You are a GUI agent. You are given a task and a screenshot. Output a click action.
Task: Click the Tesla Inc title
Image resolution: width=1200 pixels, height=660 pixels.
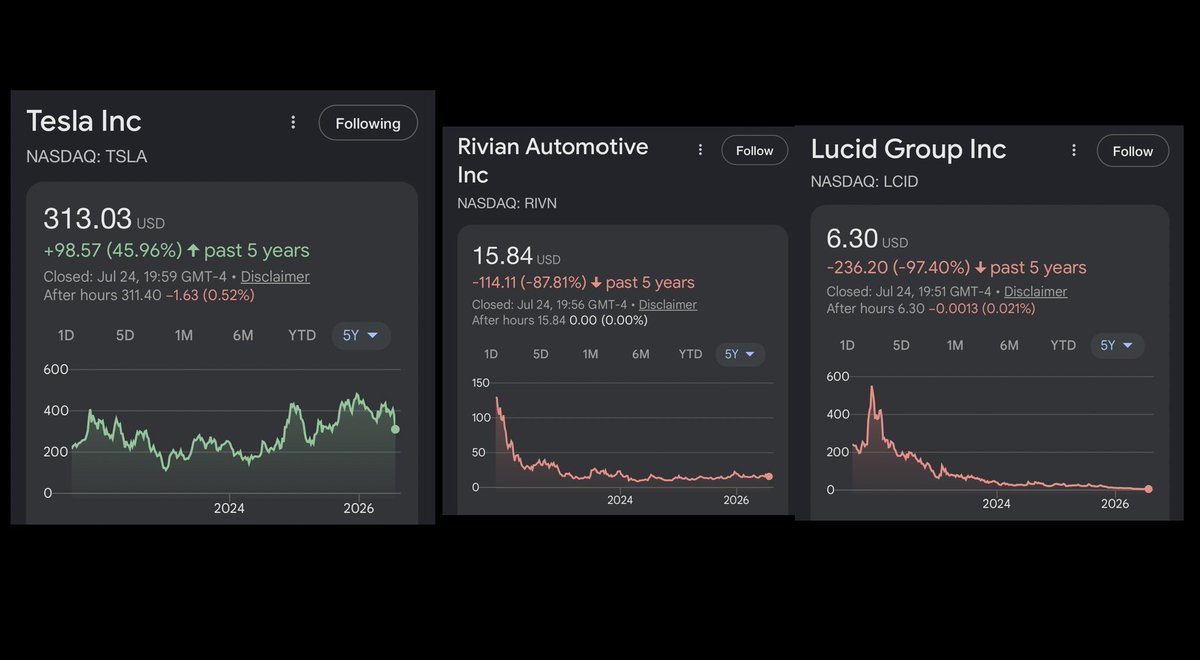[84, 121]
